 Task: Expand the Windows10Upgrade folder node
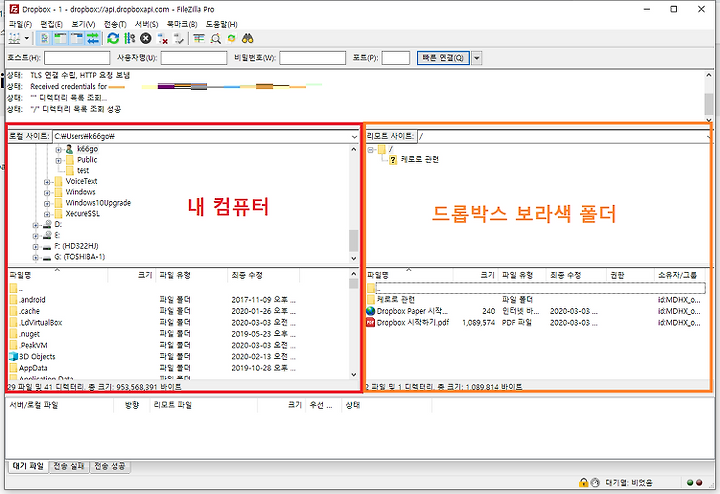point(47,203)
